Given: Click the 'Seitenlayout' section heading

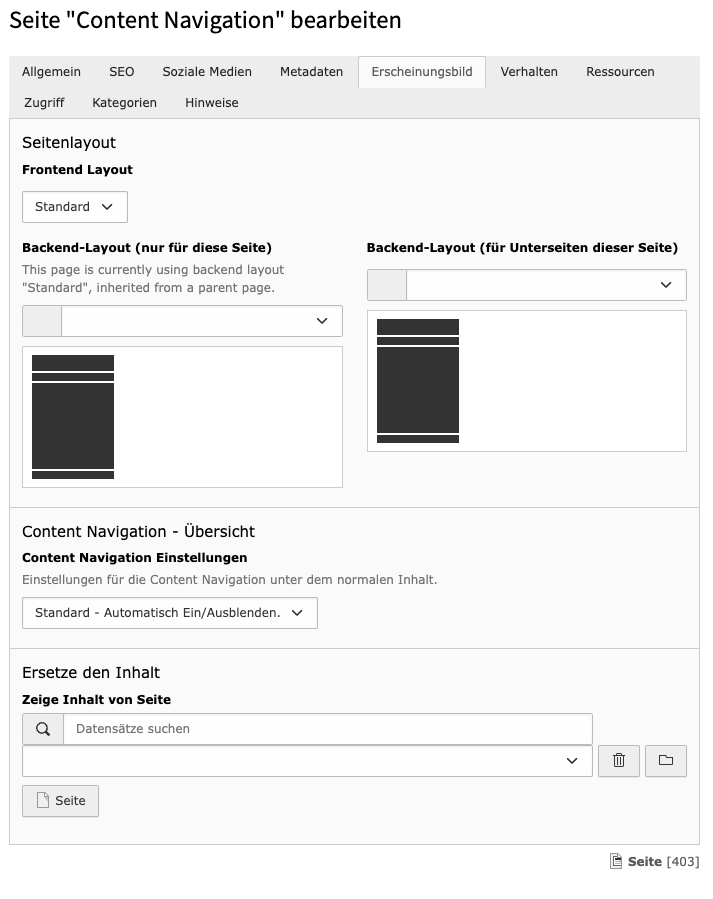Looking at the screenshot, I should (69, 142).
